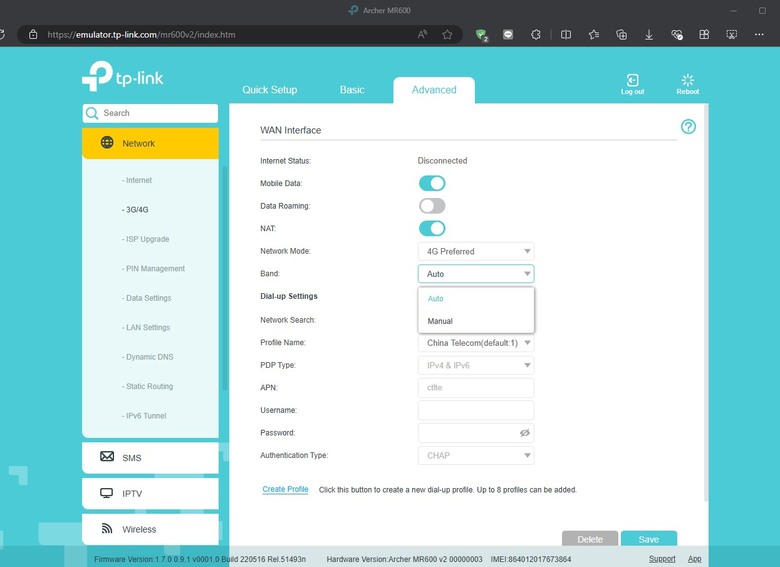
Task: Open the browser downloads icon
Action: [649, 34]
